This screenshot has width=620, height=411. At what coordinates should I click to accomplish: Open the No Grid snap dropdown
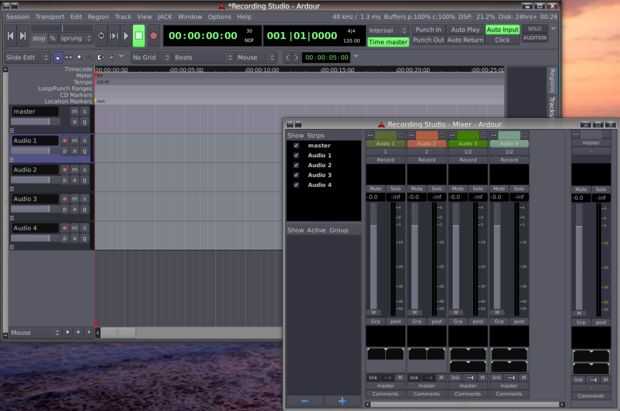pyautogui.click(x=150, y=58)
